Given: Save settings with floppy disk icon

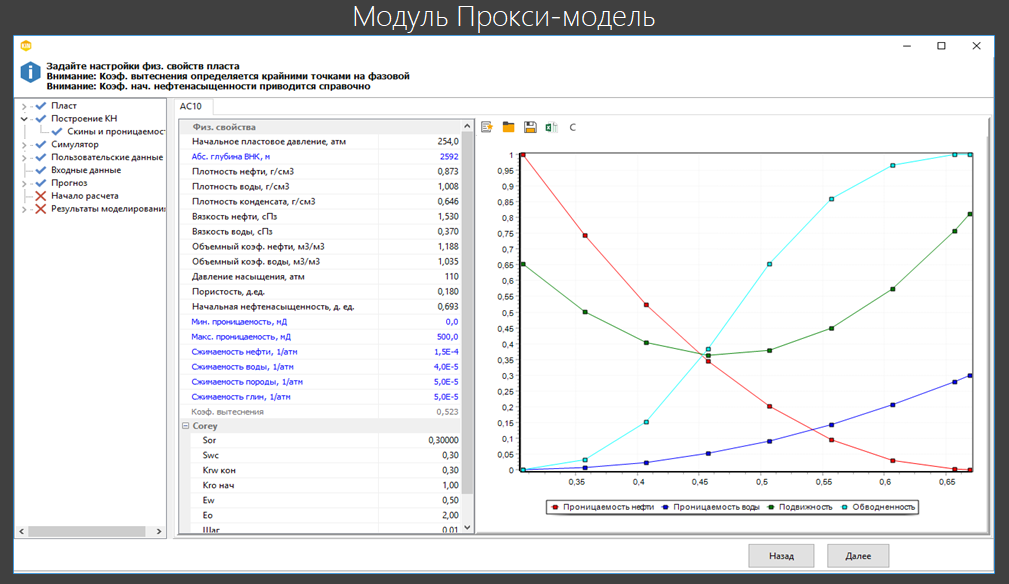Looking at the screenshot, I should pyautogui.click(x=530, y=127).
